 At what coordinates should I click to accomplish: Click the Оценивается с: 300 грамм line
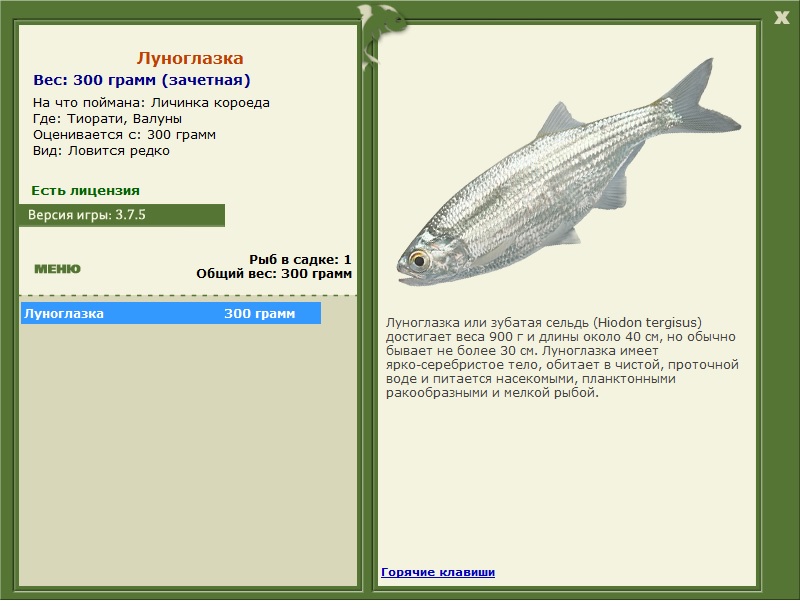pyautogui.click(x=124, y=135)
